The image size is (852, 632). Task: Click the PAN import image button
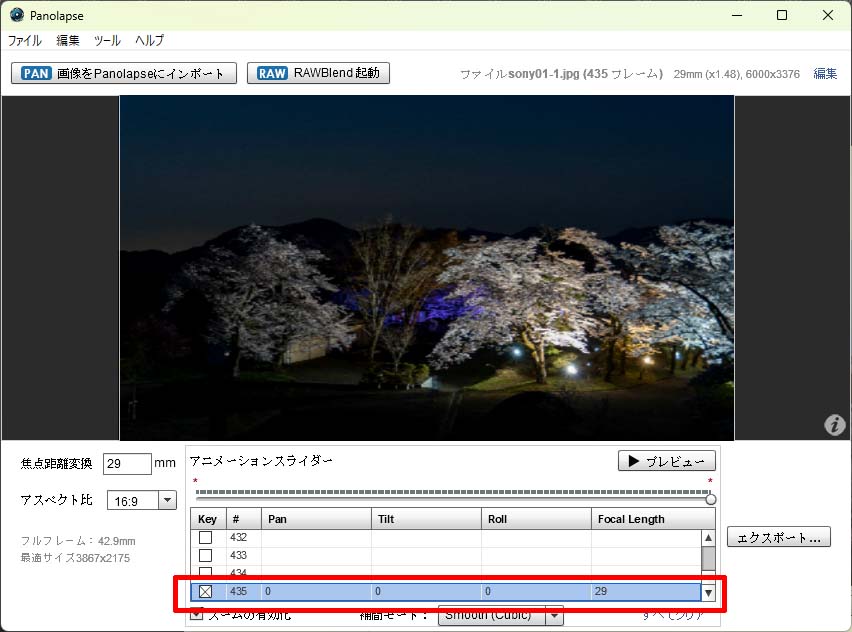click(x=124, y=73)
